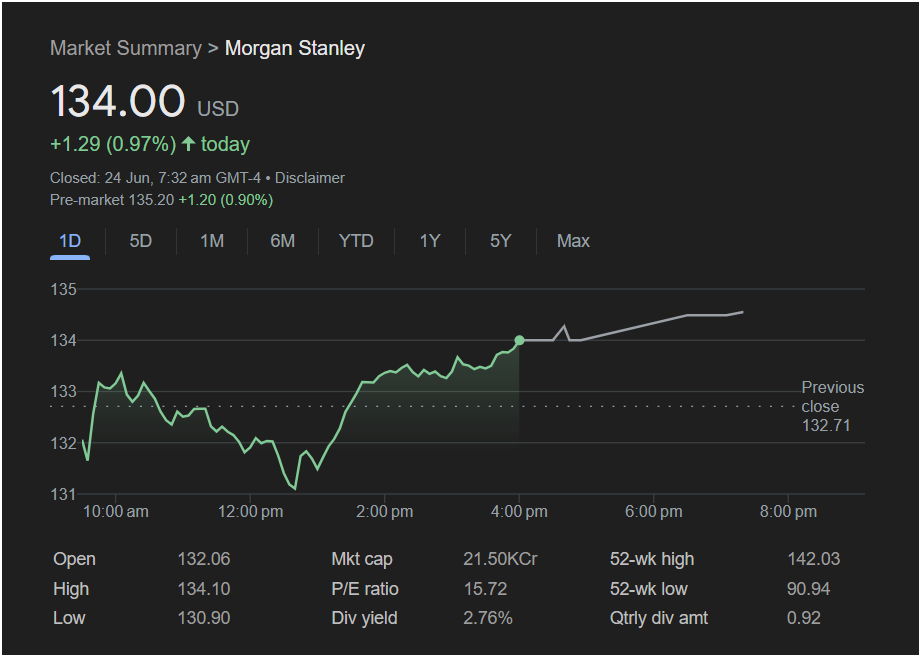Click the P/E ratio label
The image size is (921, 657).
pos(365,589)
